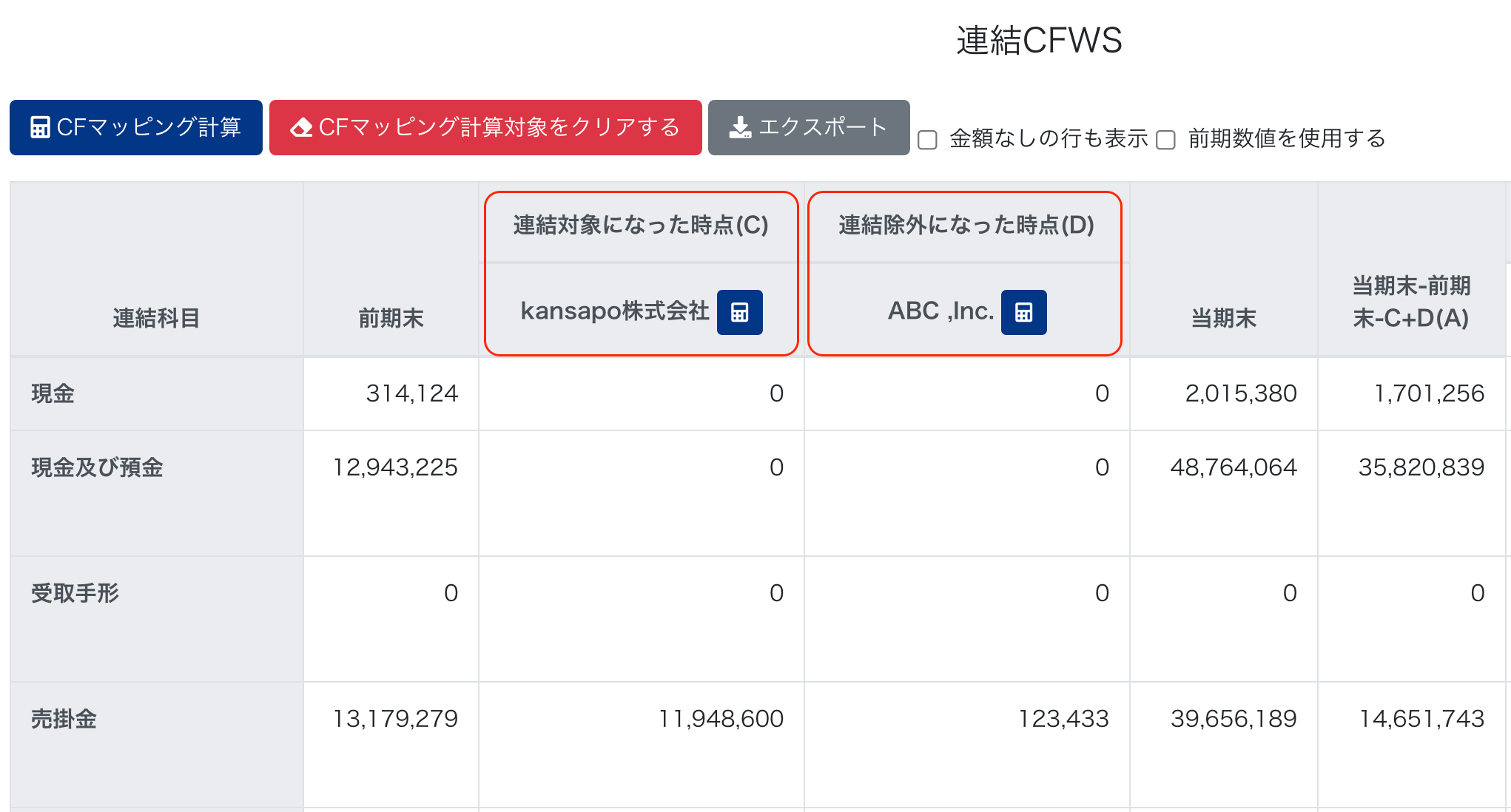Click 売掛金 kansapo value 11,948,600
Image resolution: width=1511 pixels, height=812 pixels.
(x=721, y=719)
